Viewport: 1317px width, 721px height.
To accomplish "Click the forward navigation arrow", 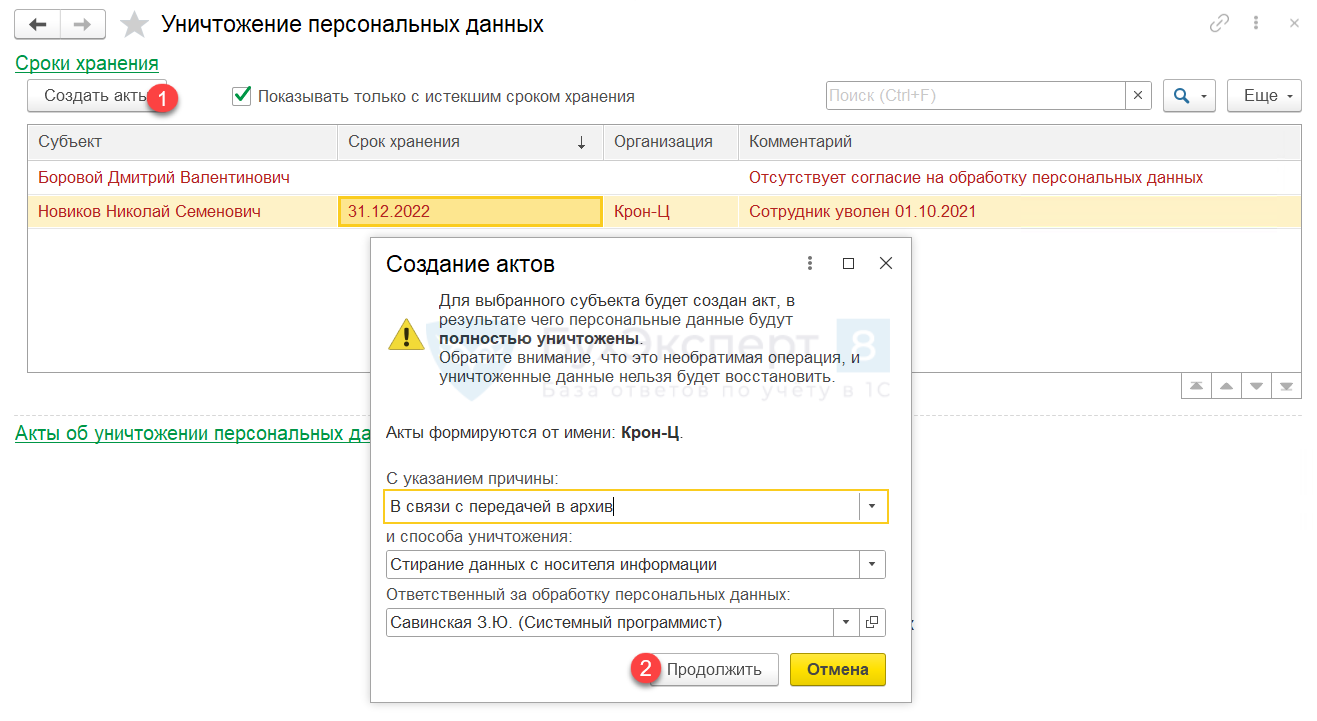I will (x=82, y=24).
